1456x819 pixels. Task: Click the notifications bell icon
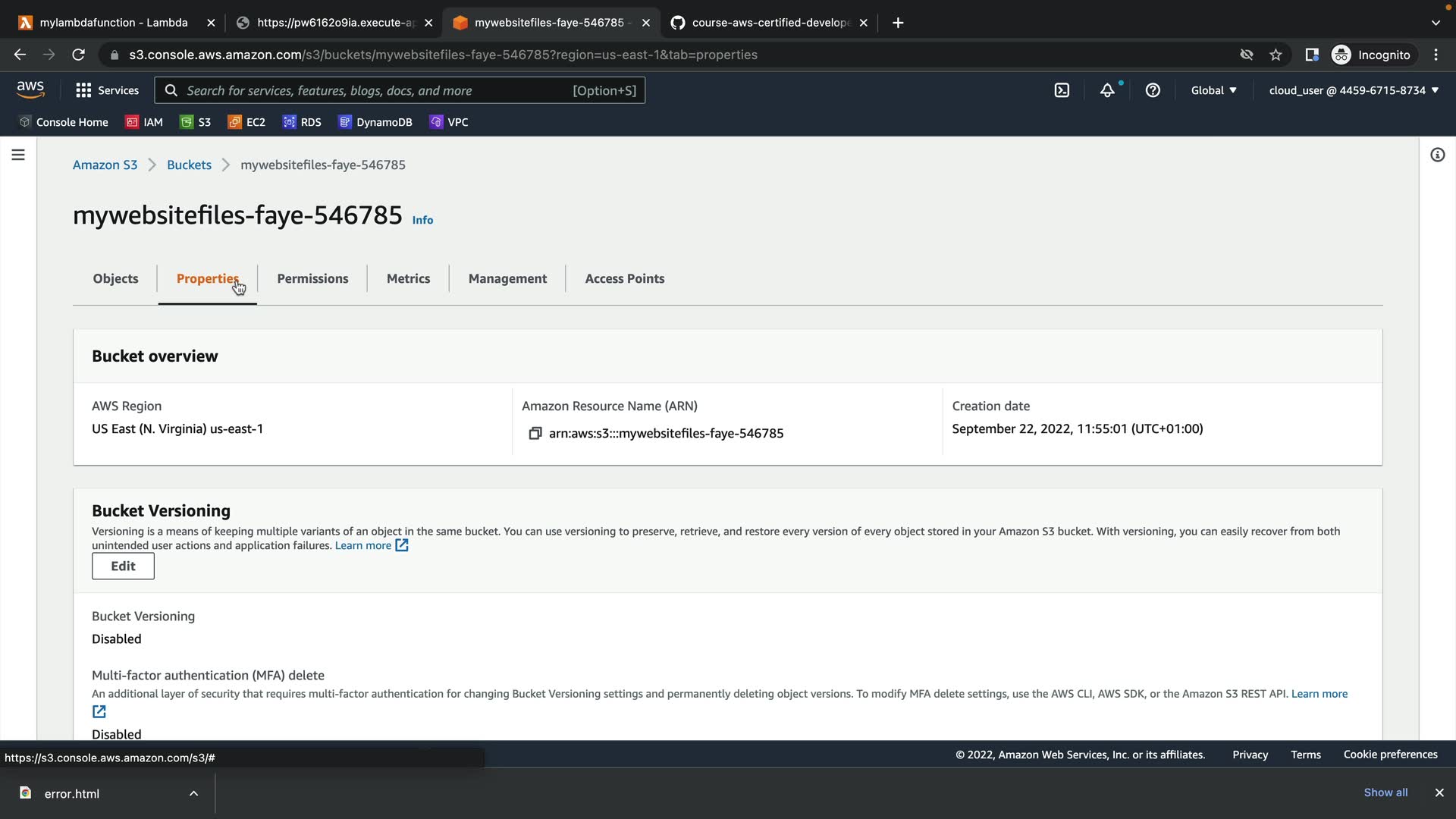pos(1107,90)
